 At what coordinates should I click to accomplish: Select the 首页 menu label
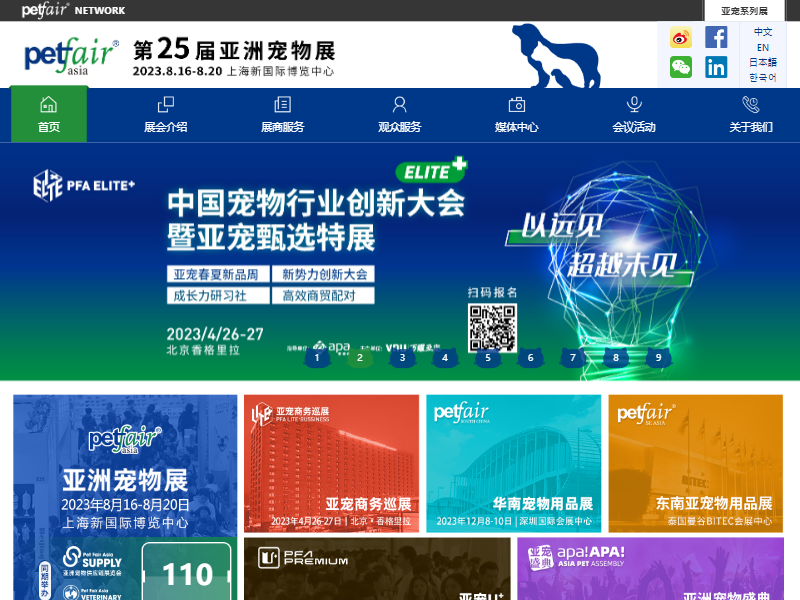(x=48, y=127)
